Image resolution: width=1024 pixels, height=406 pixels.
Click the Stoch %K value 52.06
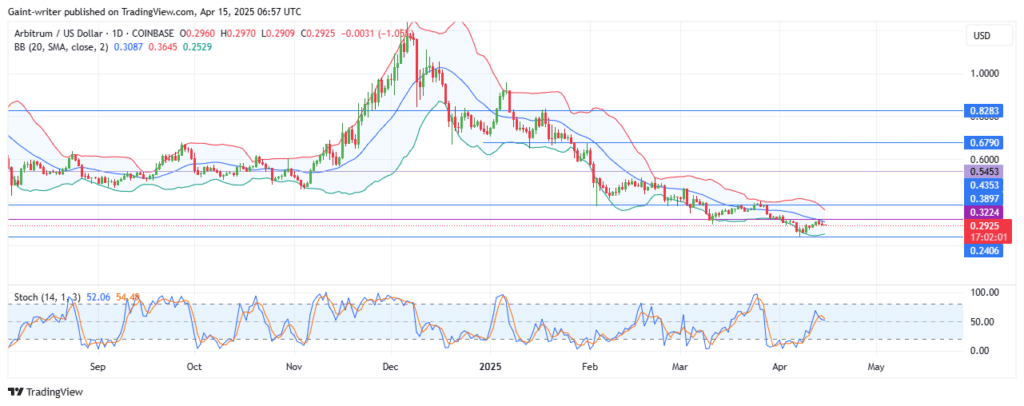coord(98,298)
